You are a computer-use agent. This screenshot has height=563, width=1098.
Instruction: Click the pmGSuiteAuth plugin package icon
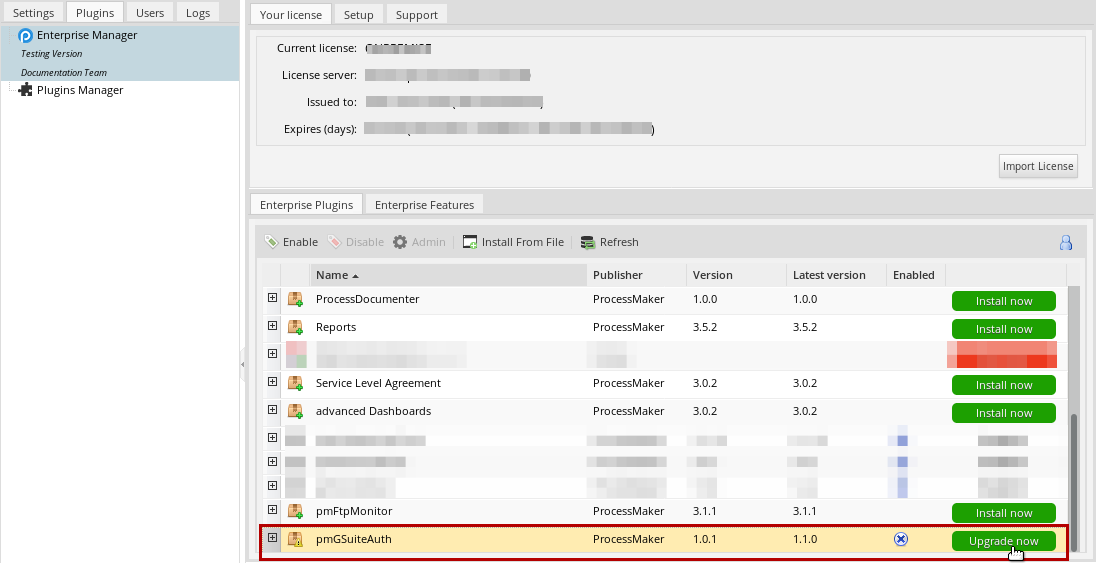296,540
